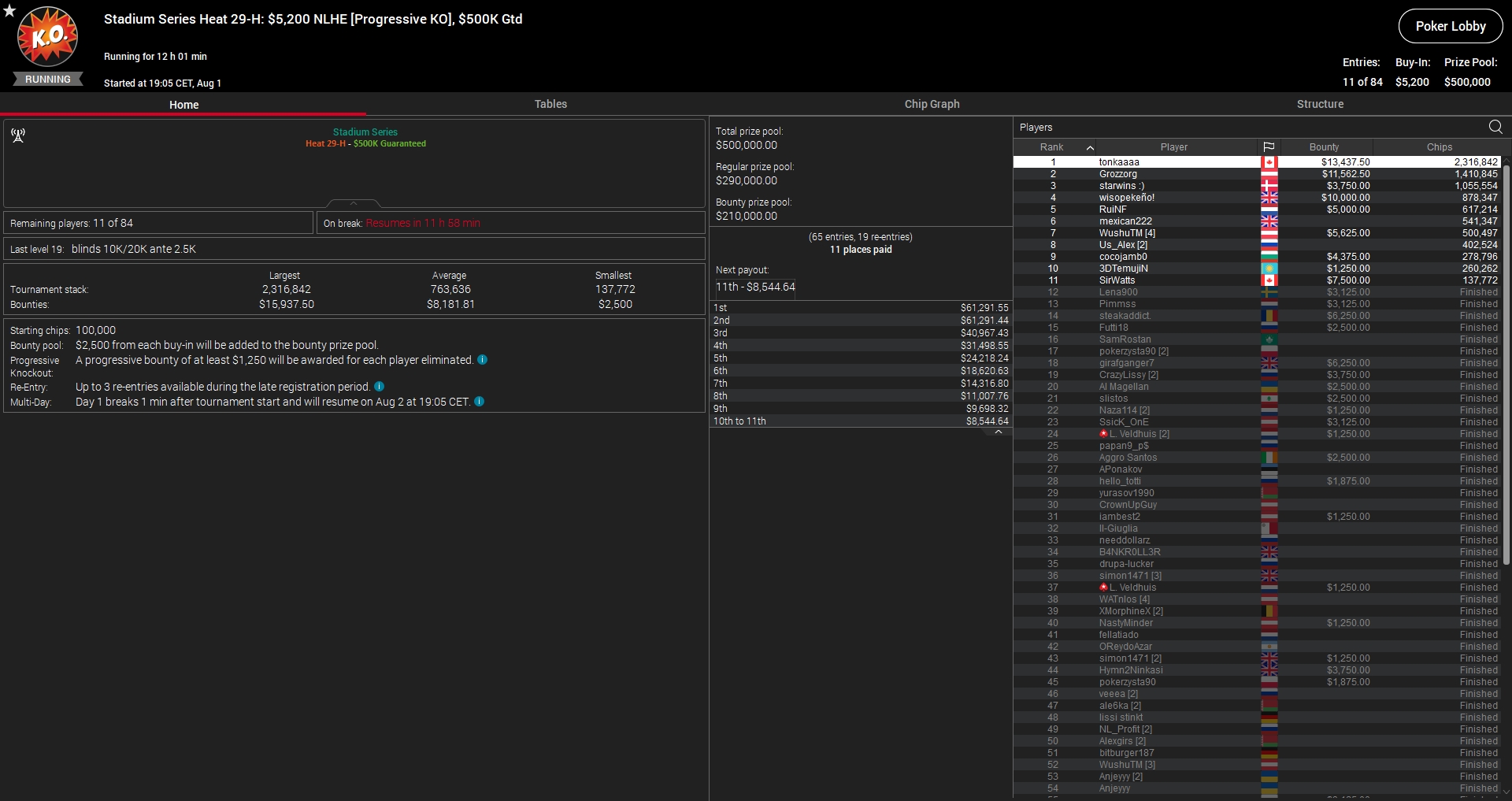This screenshot has height=801, width=1512.
Task: Click the Poker Lobby button
Action: (x=1450, y=26)
